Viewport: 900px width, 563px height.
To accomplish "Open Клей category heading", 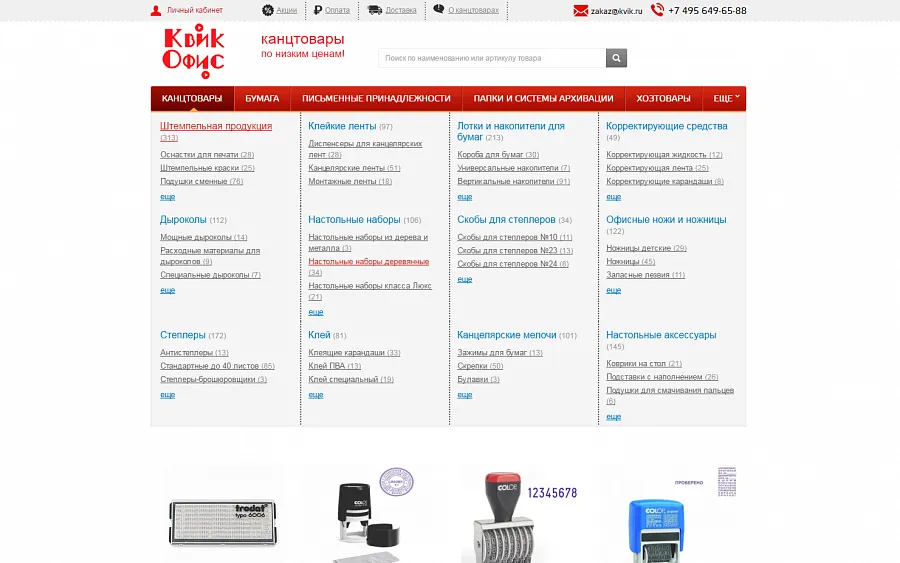I will pyautogui.click(x=319, y=335).
